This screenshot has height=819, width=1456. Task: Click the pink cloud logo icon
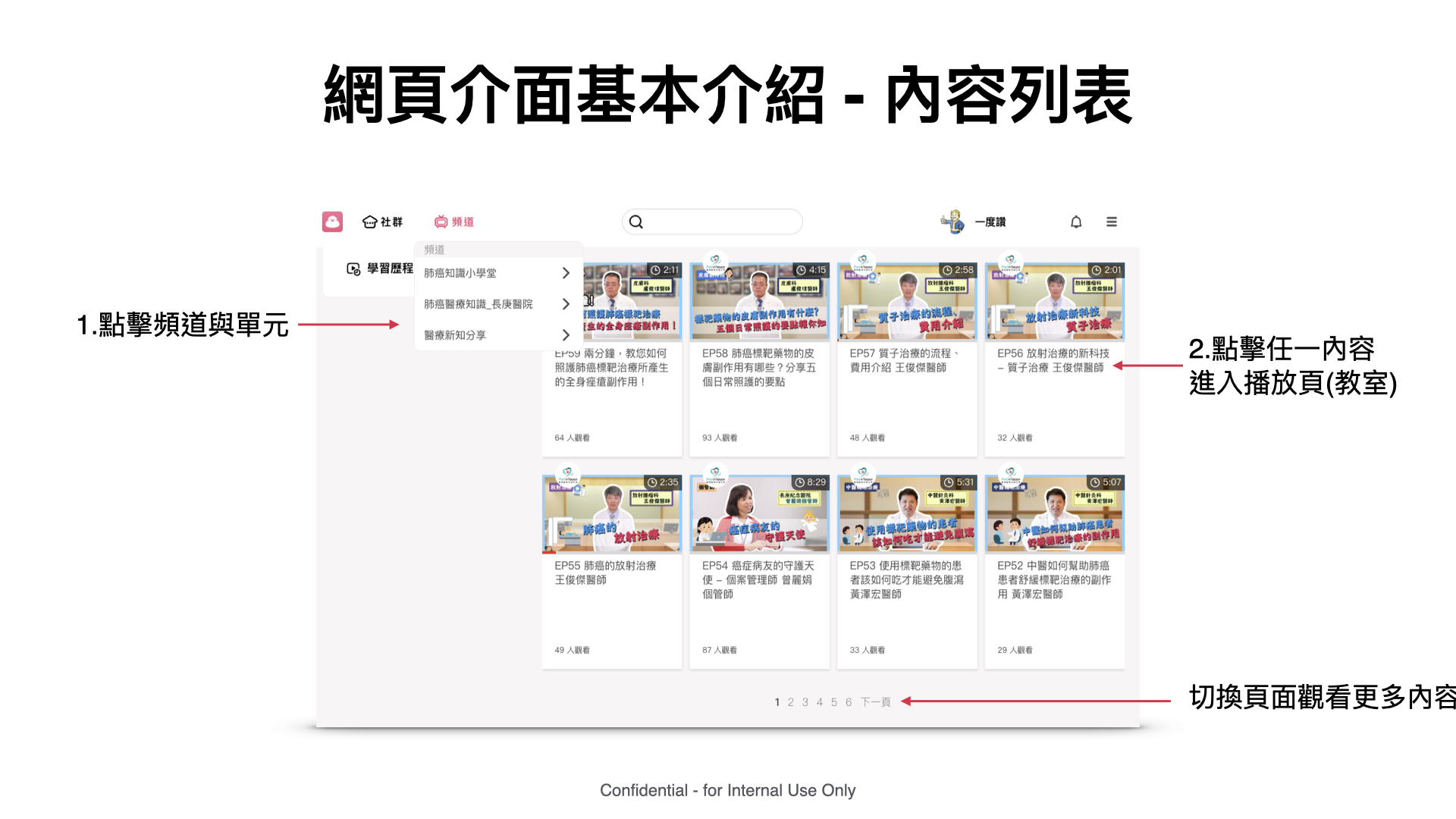(x=332, y=221)
